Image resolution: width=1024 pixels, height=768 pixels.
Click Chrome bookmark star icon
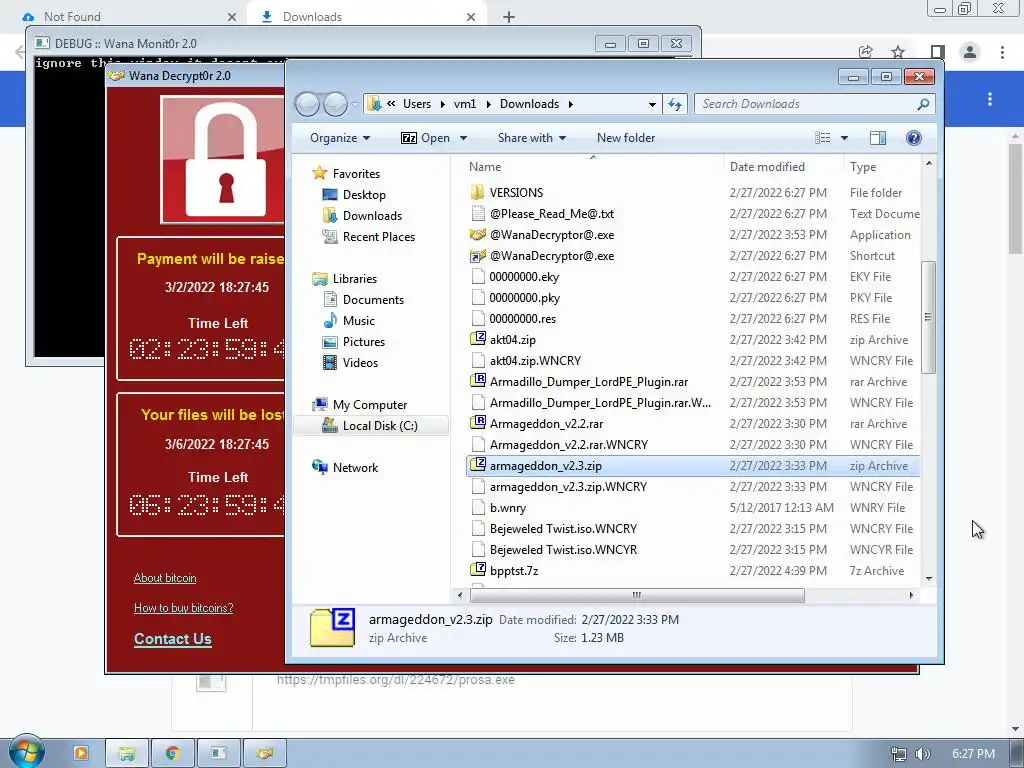[898, 52]
